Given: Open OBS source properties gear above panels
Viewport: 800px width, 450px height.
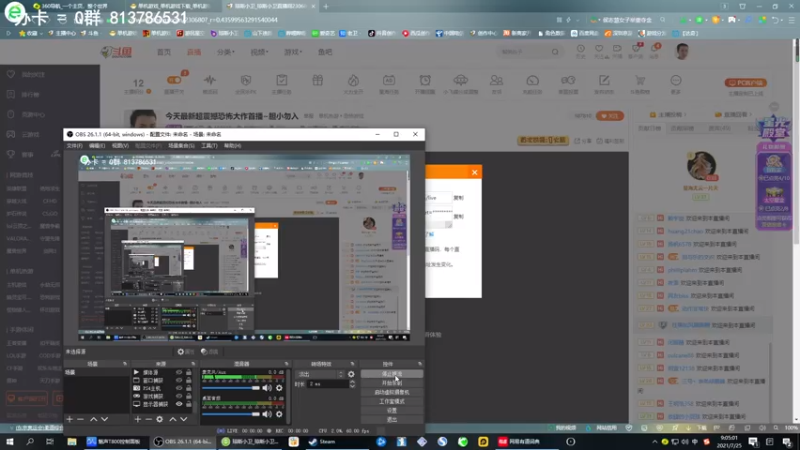Looking at the screenshot, I should pyautogui.click(x=185, y=352).
